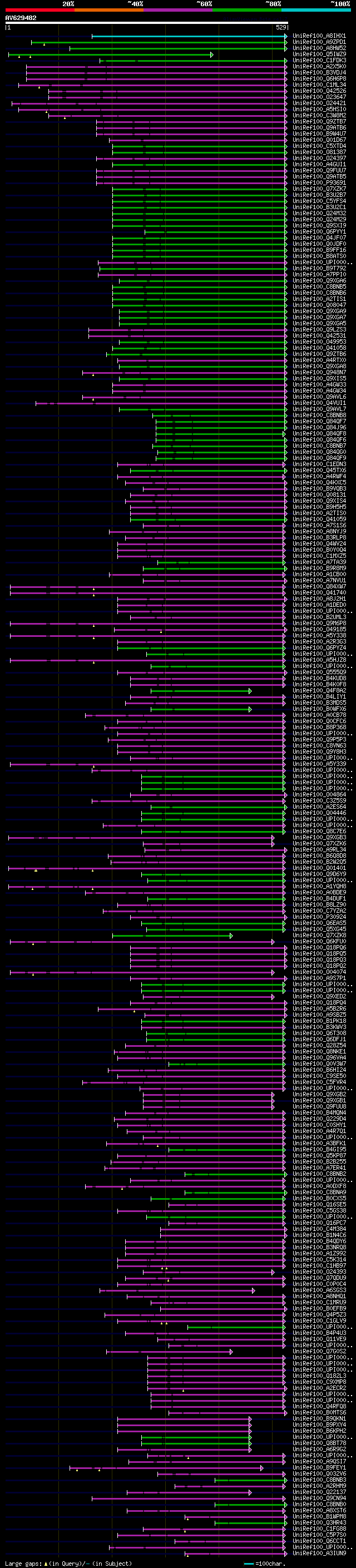Select the UniRef100_Q6H6P8 hit name

[319, 78]
